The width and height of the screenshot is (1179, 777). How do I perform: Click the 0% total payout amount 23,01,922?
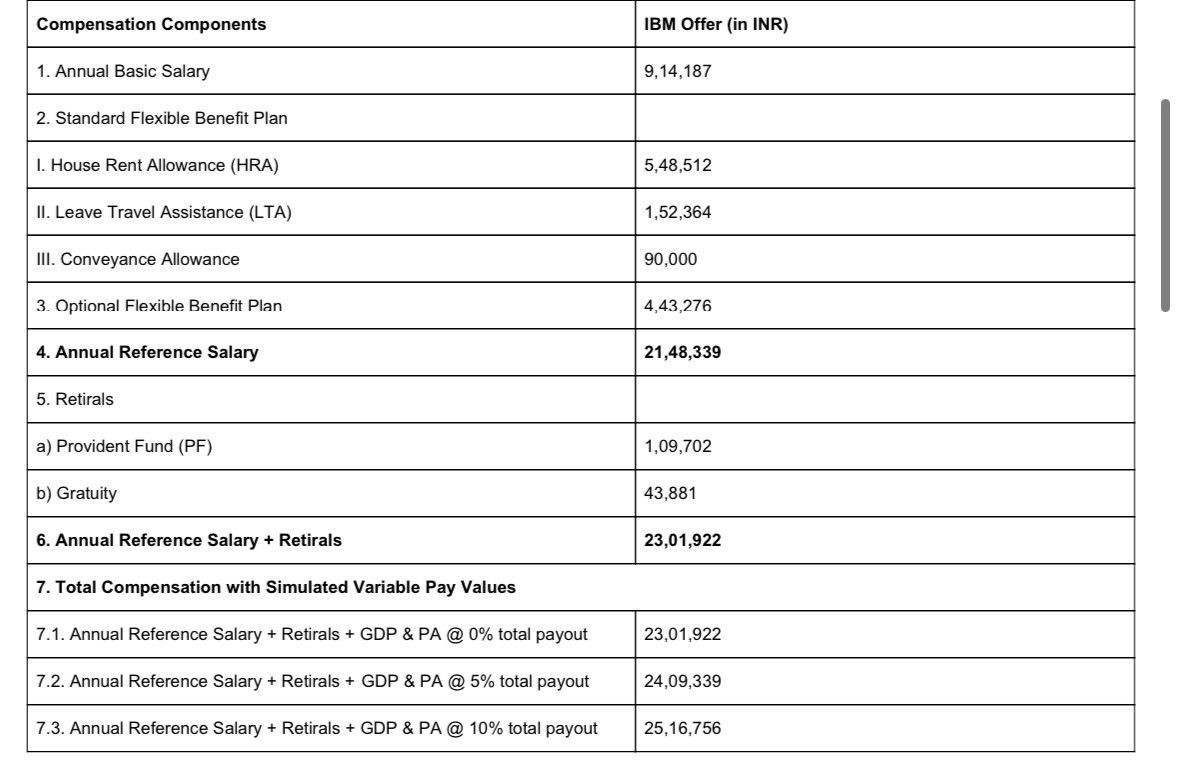pos(683,634)
